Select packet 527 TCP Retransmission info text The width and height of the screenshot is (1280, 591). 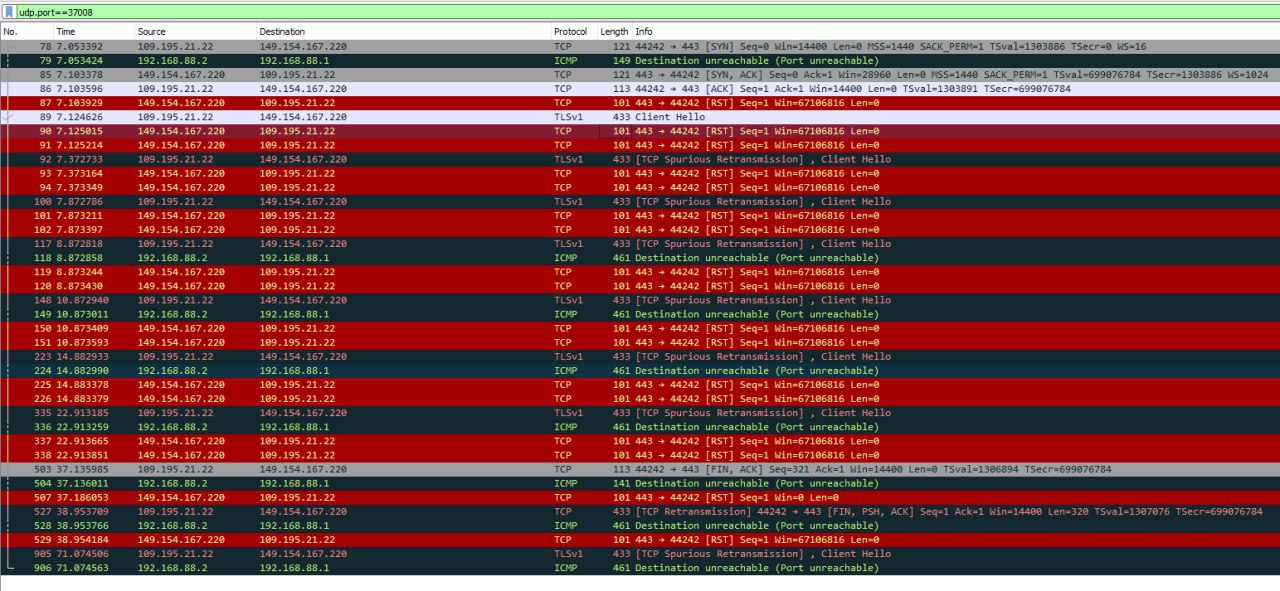[x=949, y=511]
